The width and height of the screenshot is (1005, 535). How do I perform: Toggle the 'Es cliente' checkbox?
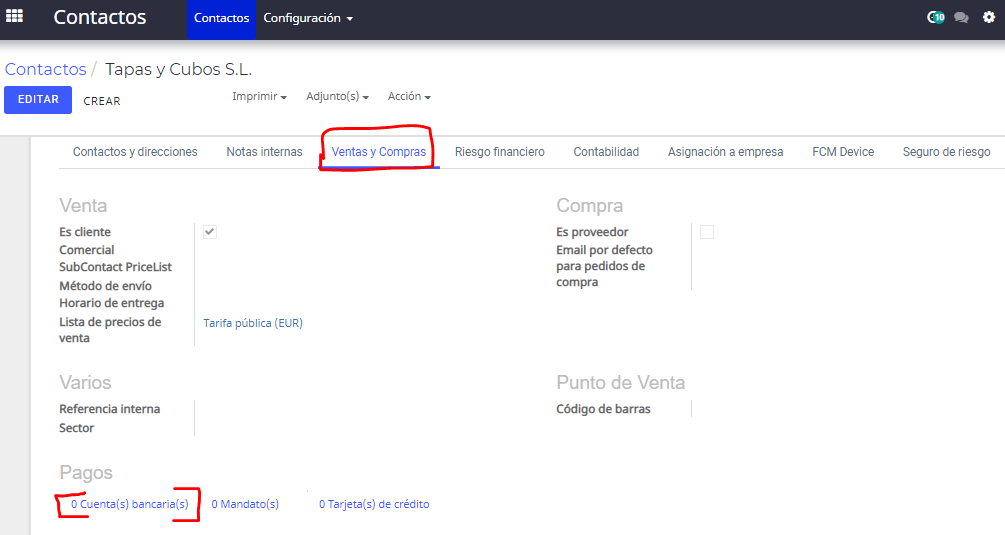(210, 232)
